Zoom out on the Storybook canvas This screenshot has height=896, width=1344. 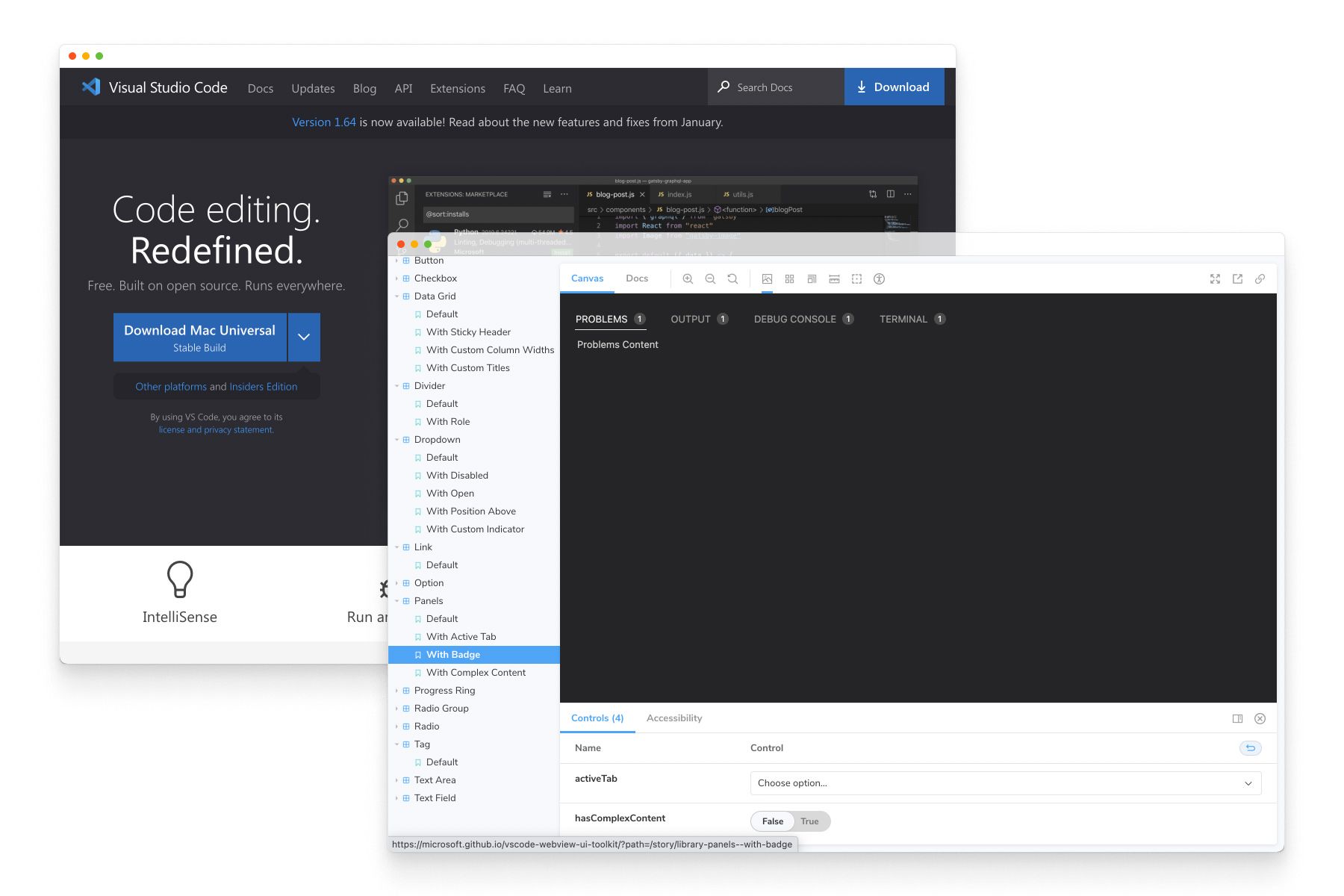(x=710, y=279)
